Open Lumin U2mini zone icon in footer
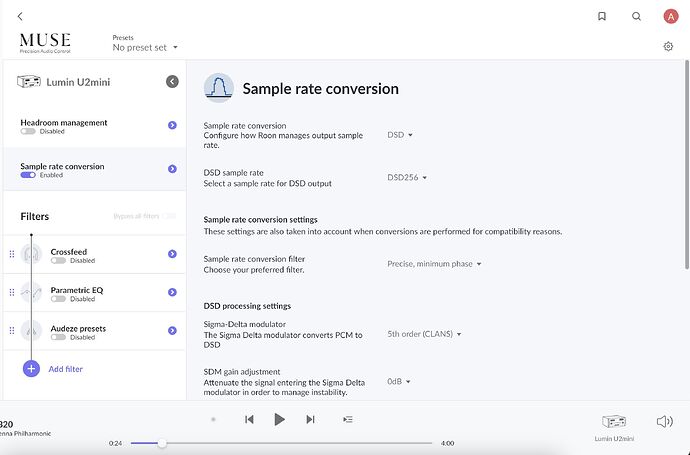The width and height of the screenshot is (690, 455). [614, 422]
